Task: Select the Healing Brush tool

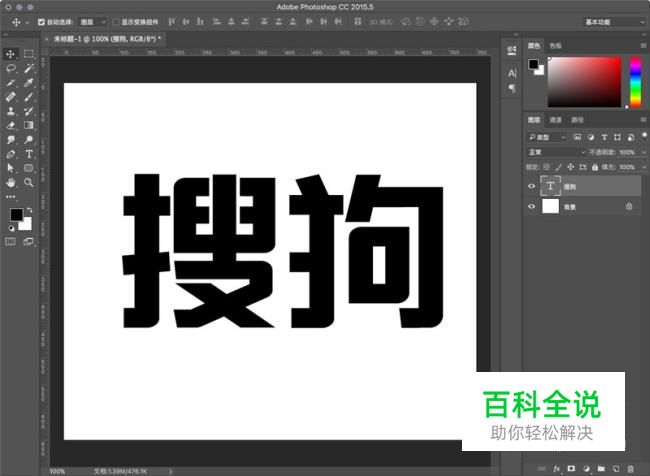Action: pos(10,97)
